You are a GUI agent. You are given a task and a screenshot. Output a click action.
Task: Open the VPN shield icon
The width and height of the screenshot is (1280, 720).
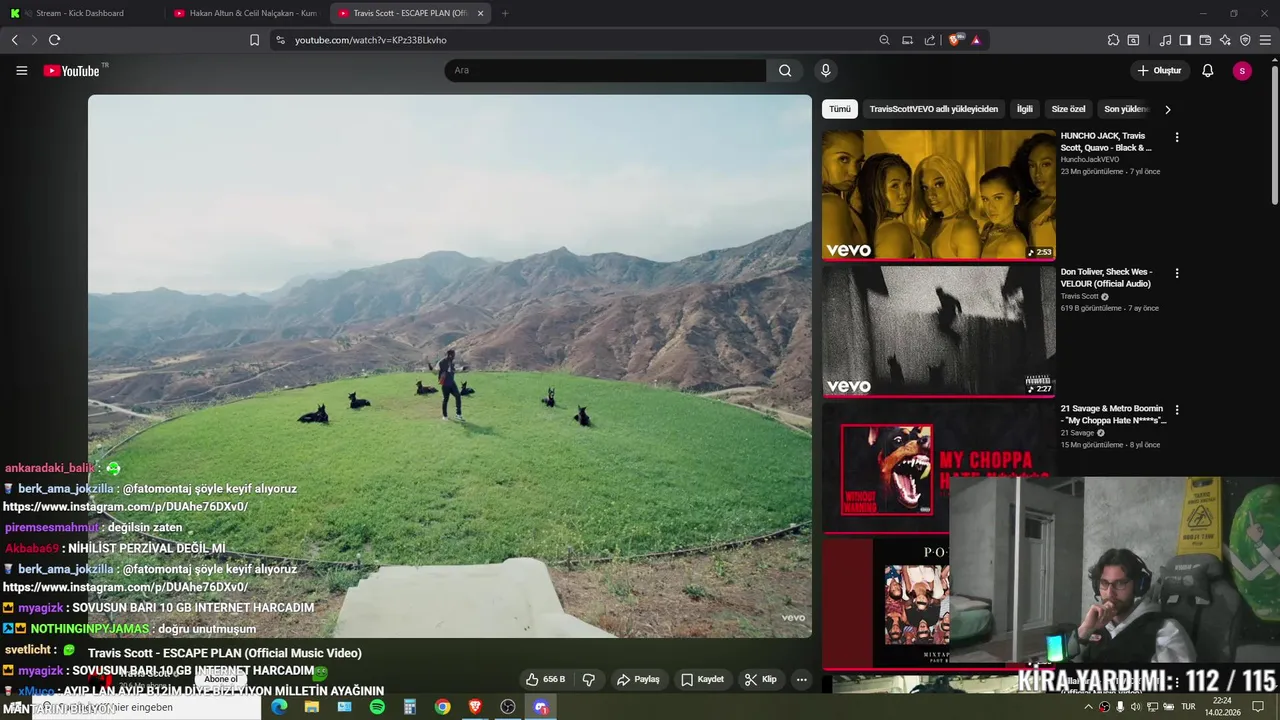1245,40
